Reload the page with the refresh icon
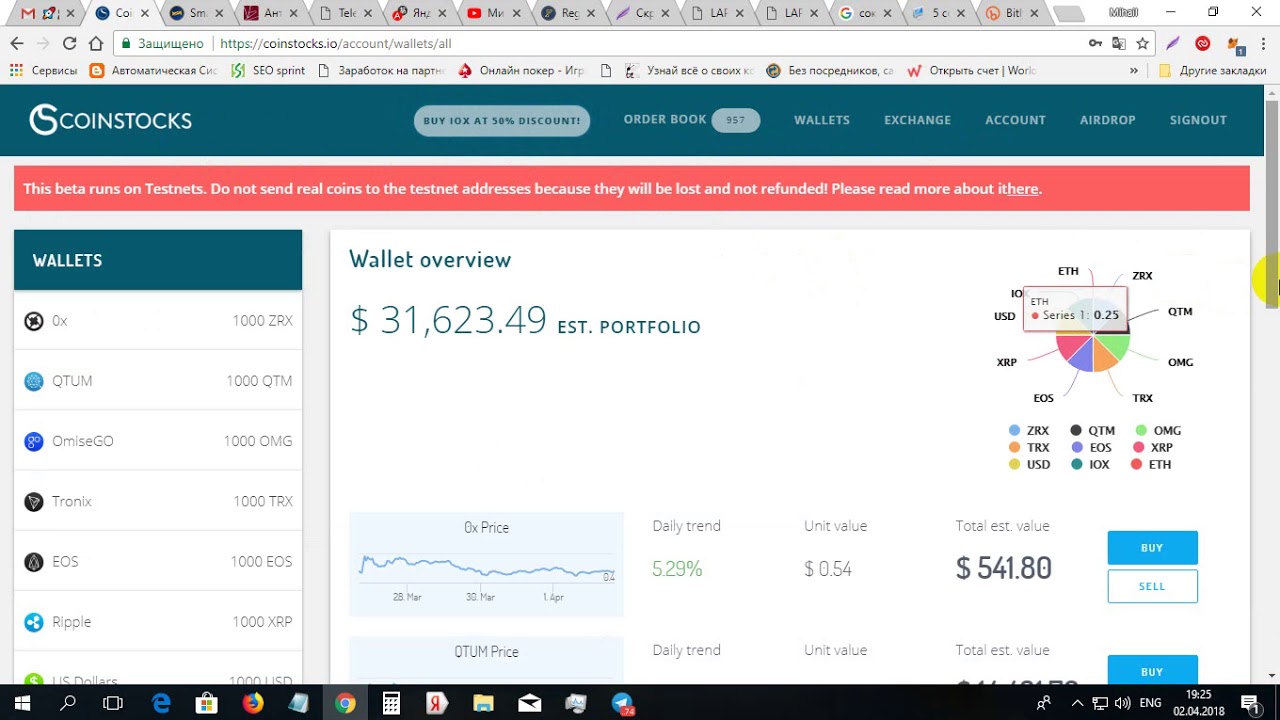The height and width of the screenshot is (720, 1280). click(69, 44)
